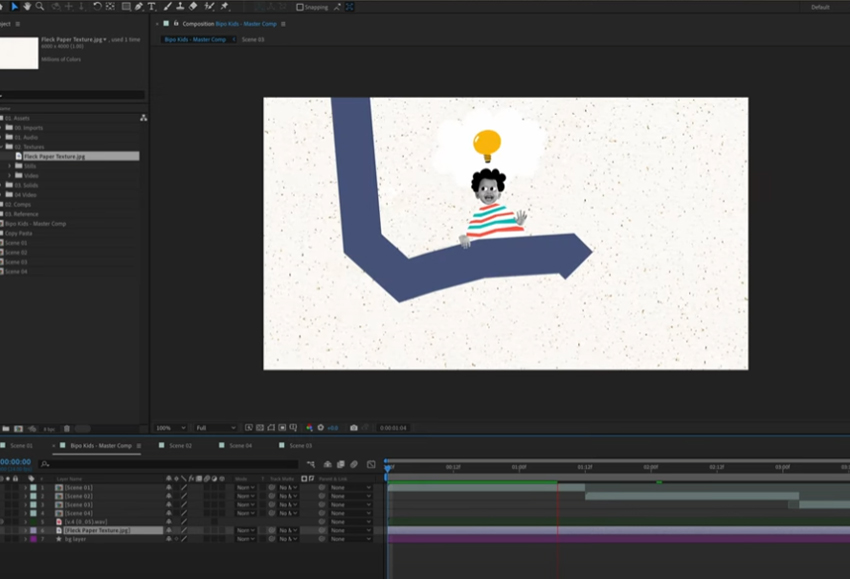850x579 pixels.
Task: Click the current time display in timeline
Action: [x=16, y=462]
